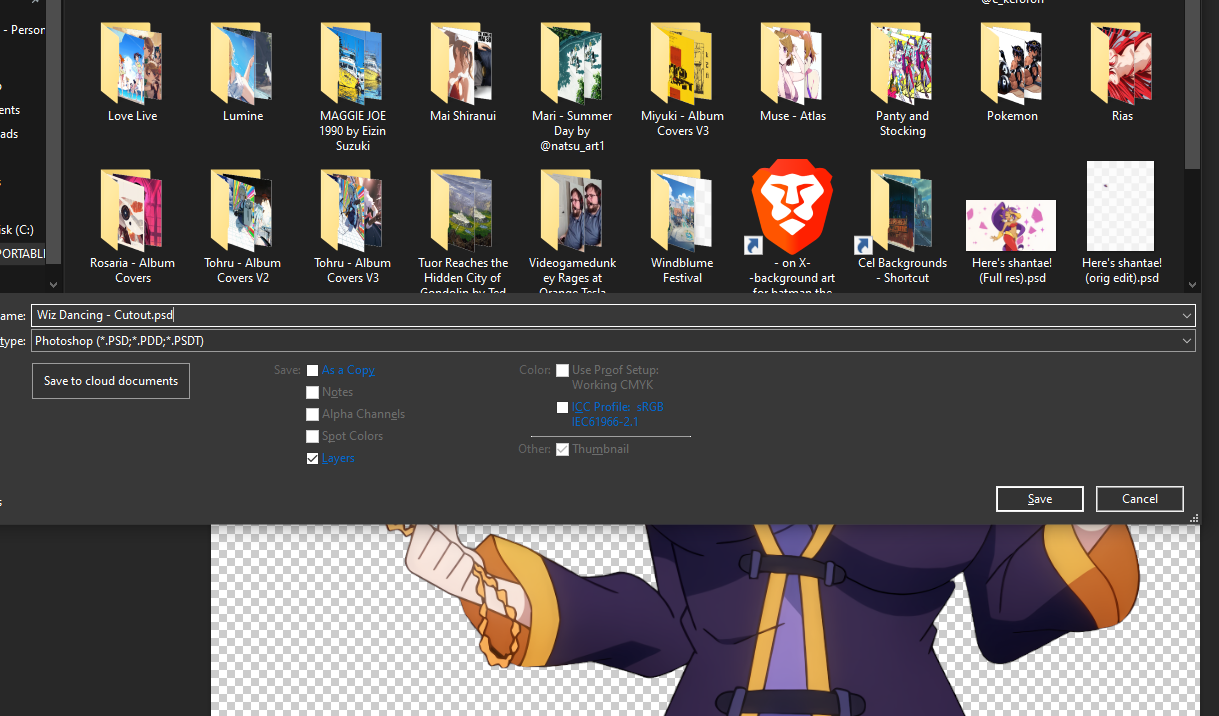This screenshot has height=716, width=1219.
Task: Cancel the save dialog
Action: (1140, 499)
